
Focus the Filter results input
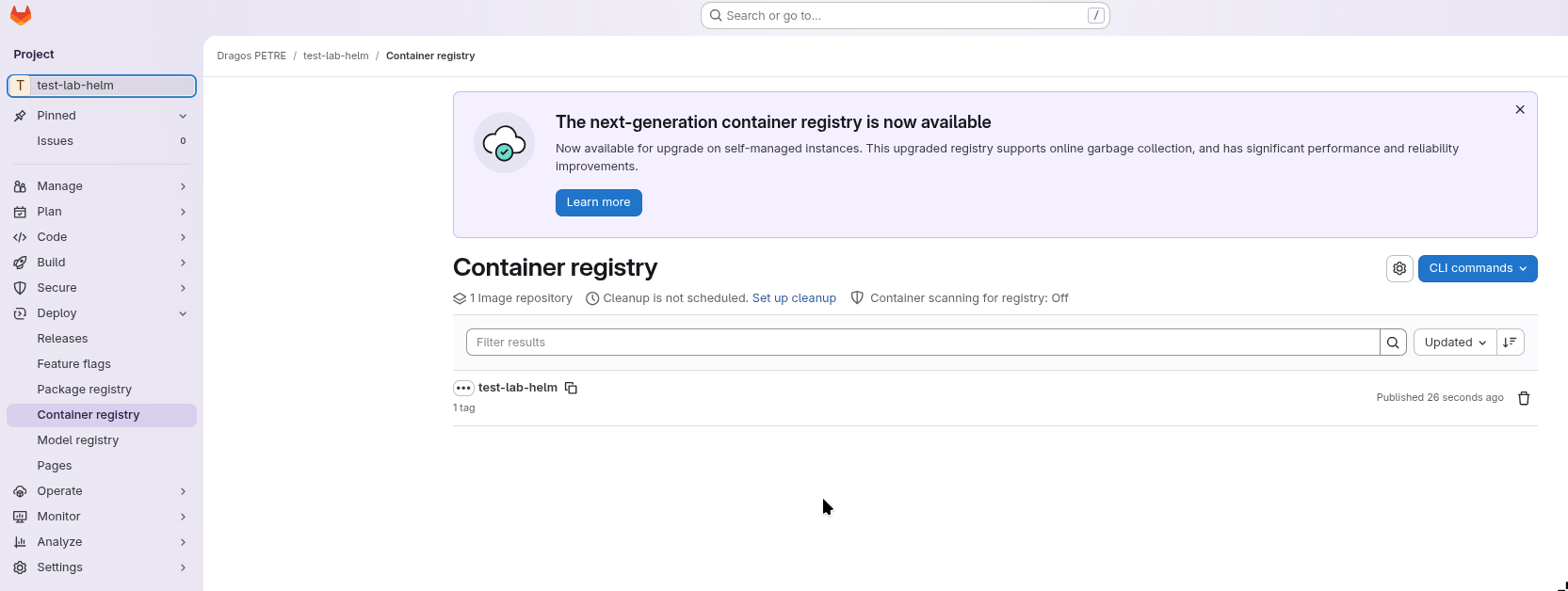click(x=923, y=343)
